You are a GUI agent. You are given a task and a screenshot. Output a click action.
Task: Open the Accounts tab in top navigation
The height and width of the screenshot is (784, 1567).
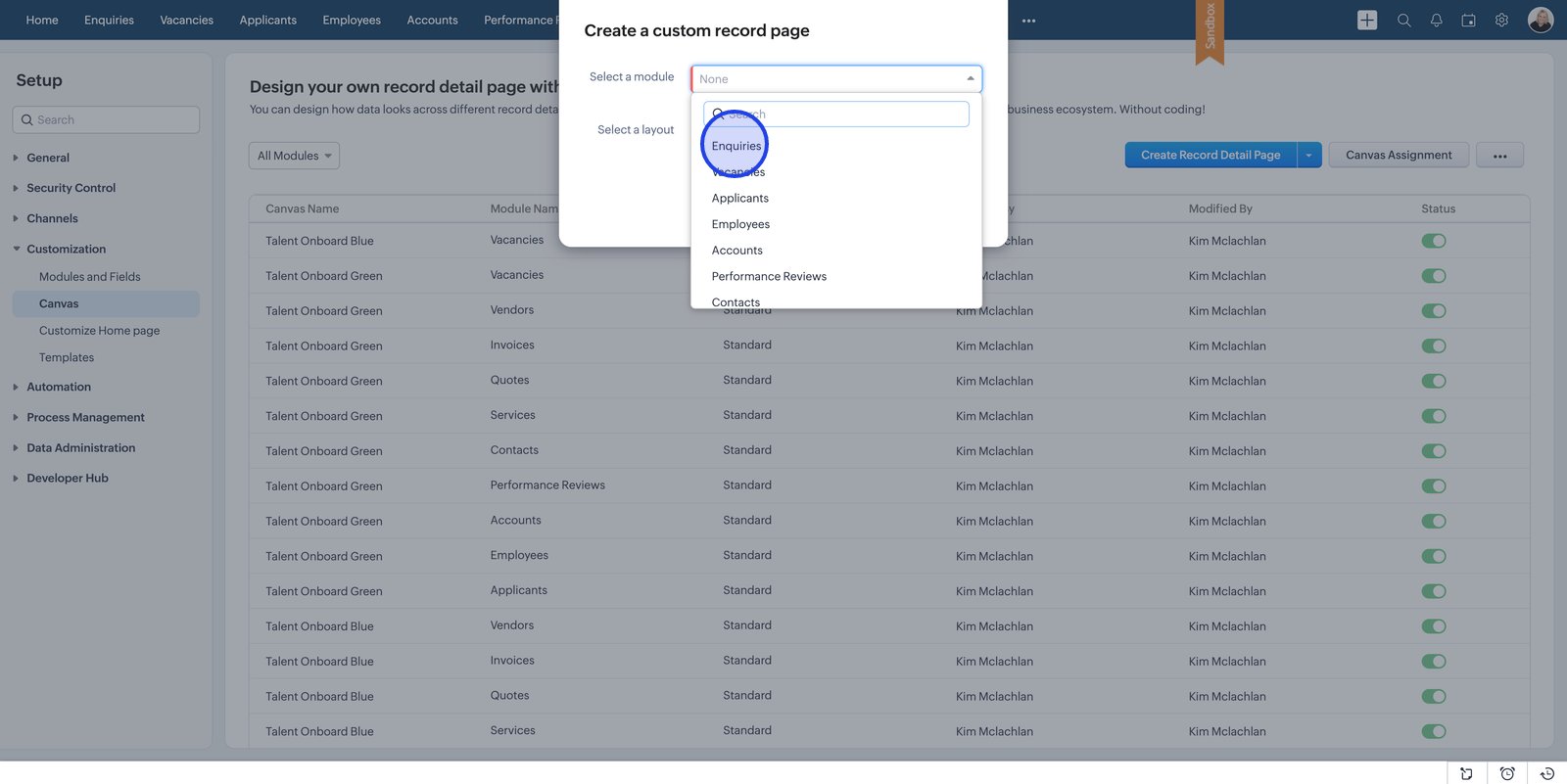pos(432,20)
